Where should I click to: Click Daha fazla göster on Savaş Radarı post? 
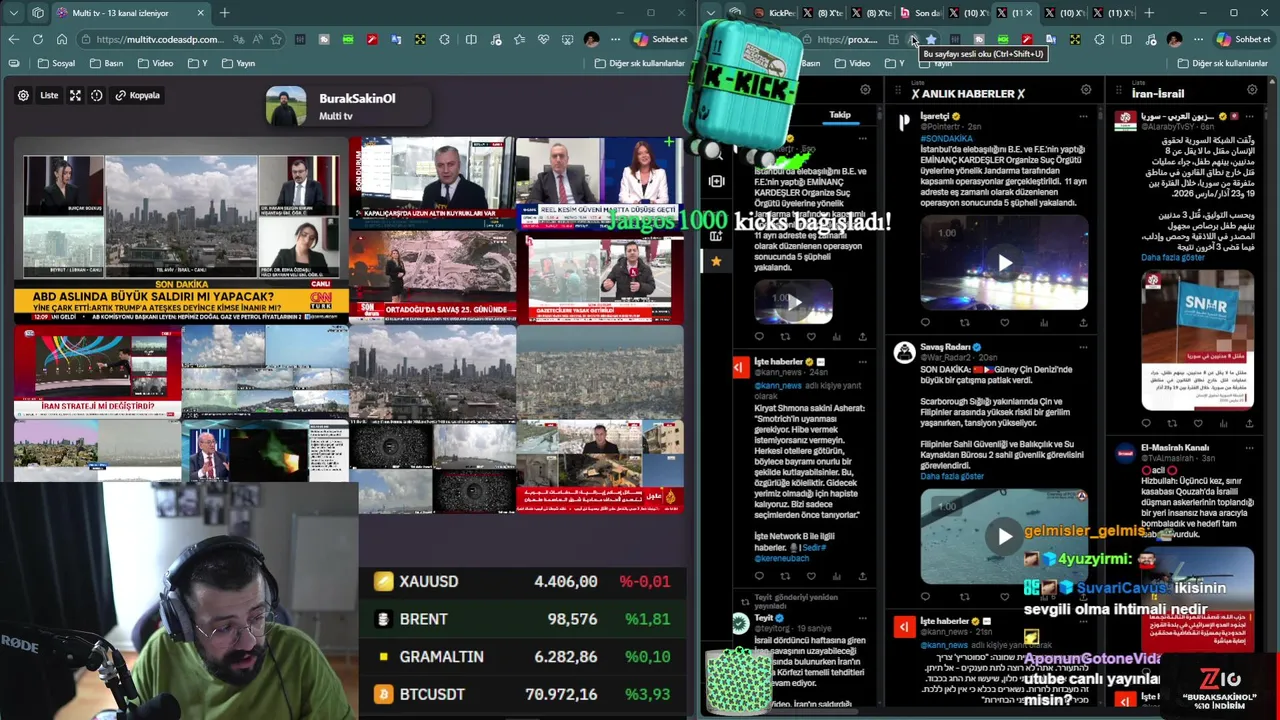coord(952,476)
